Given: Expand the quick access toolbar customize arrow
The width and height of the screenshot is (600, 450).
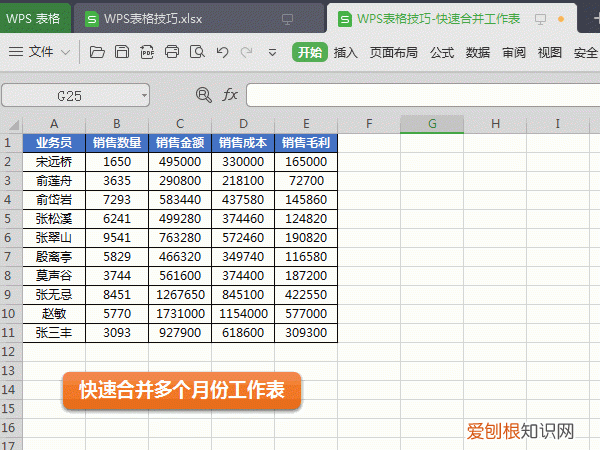Looking at the screenshot, I should (272, 52).
